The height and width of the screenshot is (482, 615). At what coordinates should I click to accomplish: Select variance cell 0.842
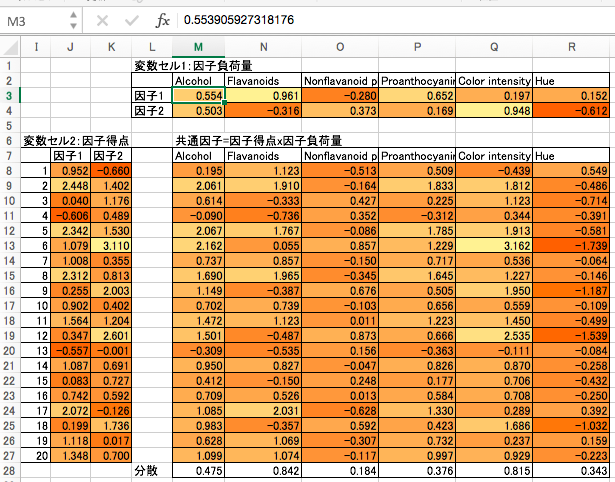click(x=263, y=471)
